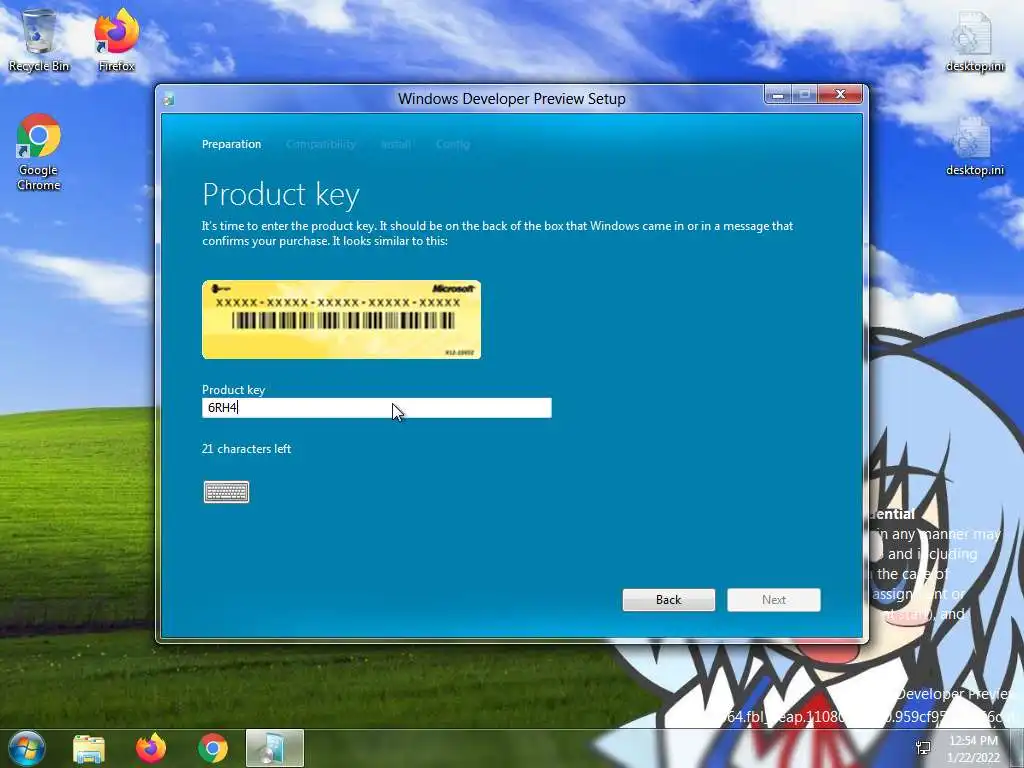Screen dimensions: 1024x768
Task: Open the Recycle Bin desktop icon
Action: pyautogui.click(x=39, y=40)
